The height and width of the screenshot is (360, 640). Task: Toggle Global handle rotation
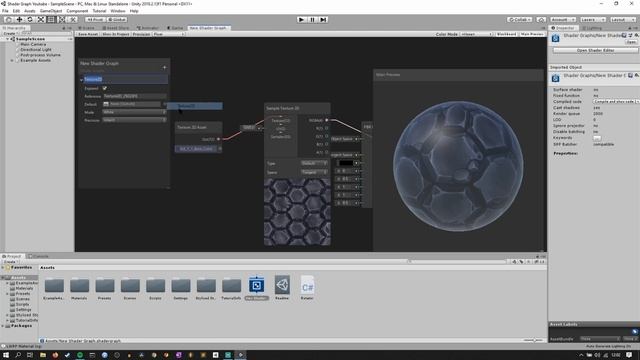click(x=117, y=19)
